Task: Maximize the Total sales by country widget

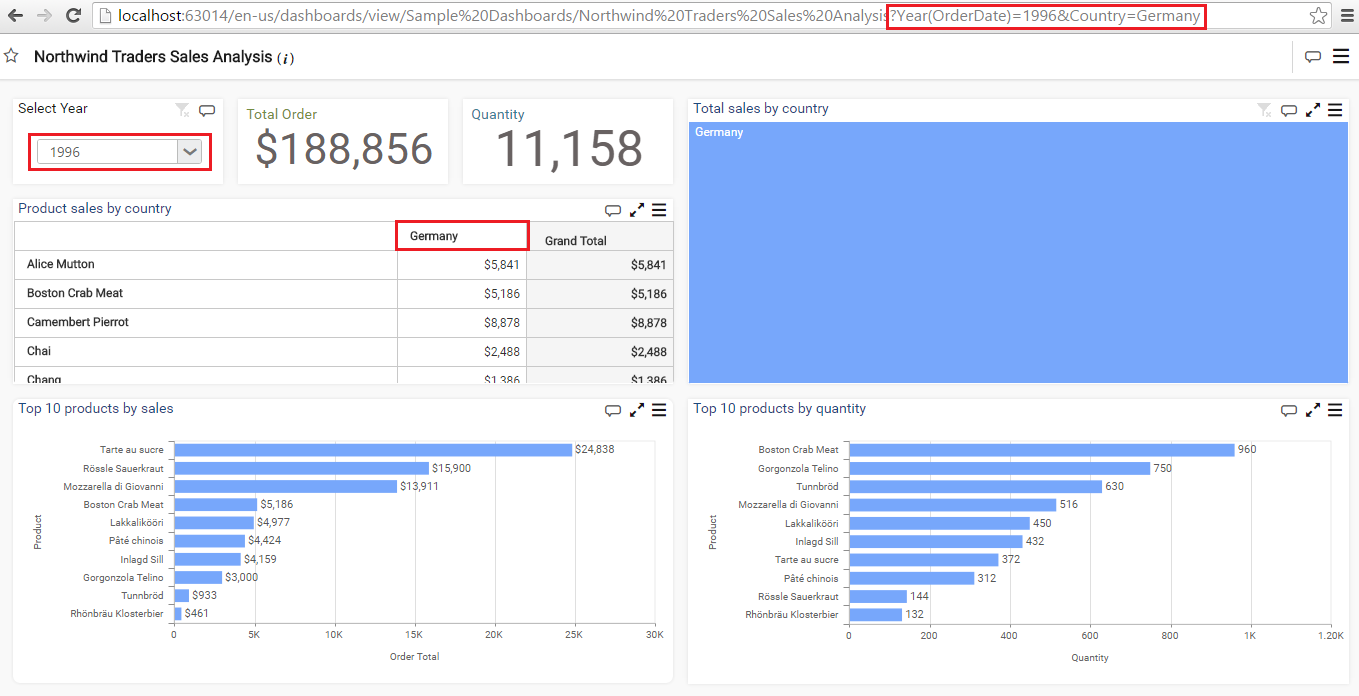Action: coord(1313,110)
